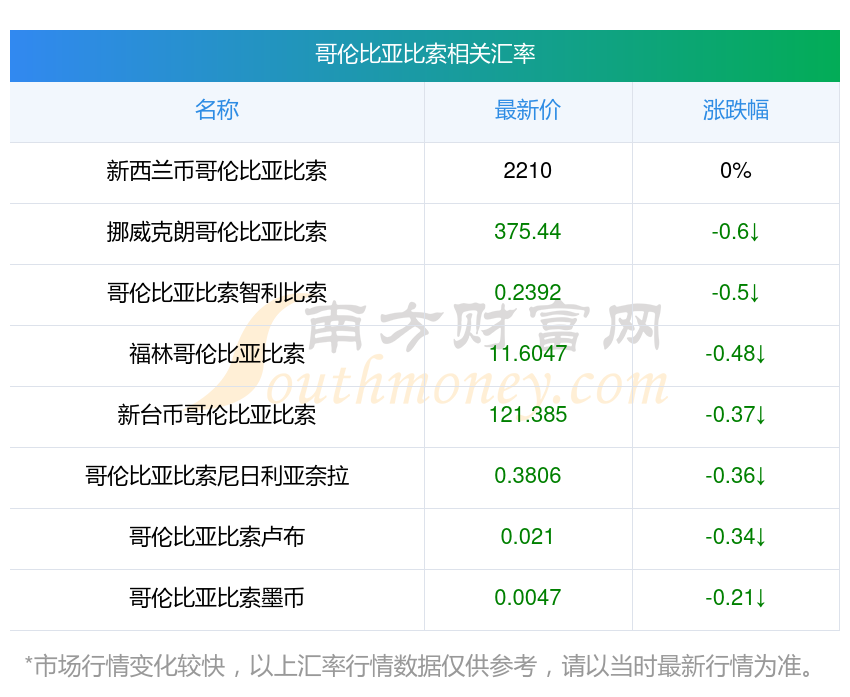Select the row name 哥伦比亚比索卢布

(217, 537)
